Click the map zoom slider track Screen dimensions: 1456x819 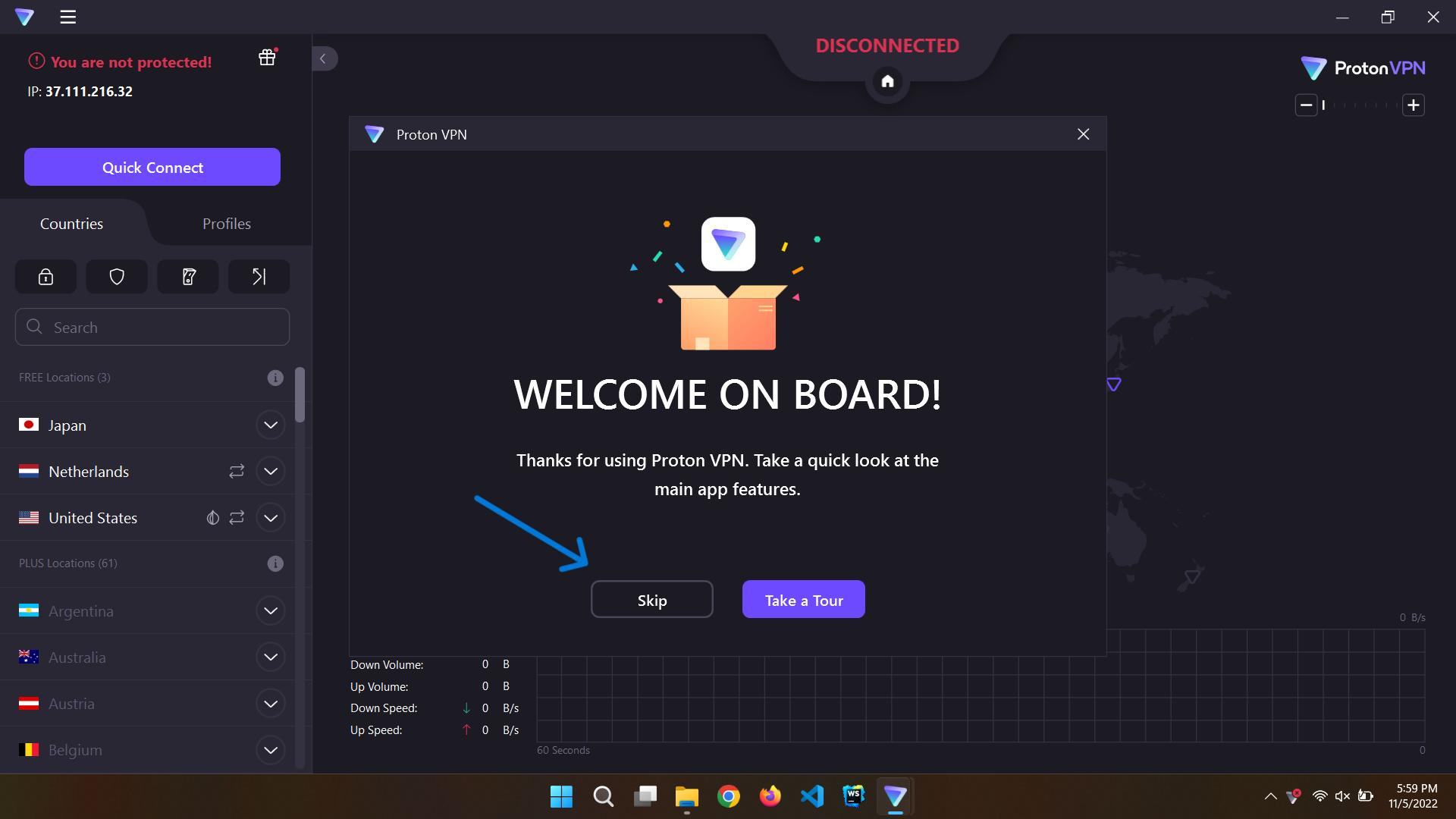point(1360,105)
